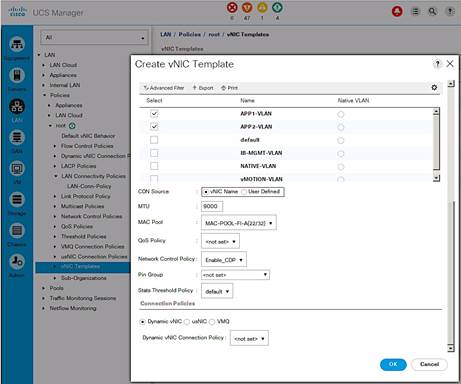Open the Pin Group dropdown
The width and height of the screenshot is (461, 384).
[235, 275]
